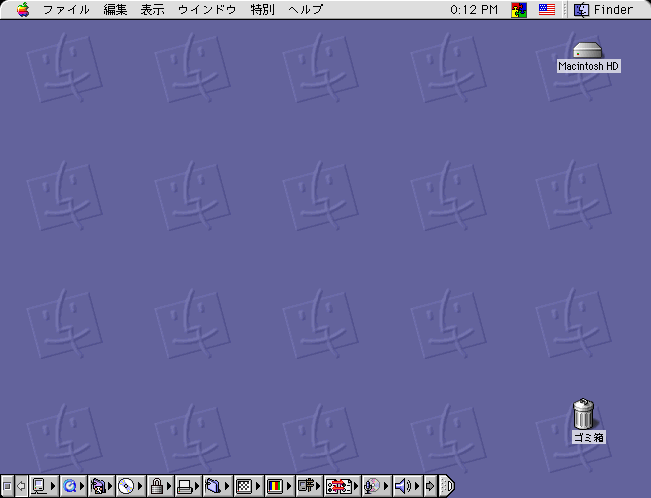Image resolution: width=651 pixels, height=498 pixels.
Task: Open the red arrows card Control Strip module
Action: pos(342,486)
